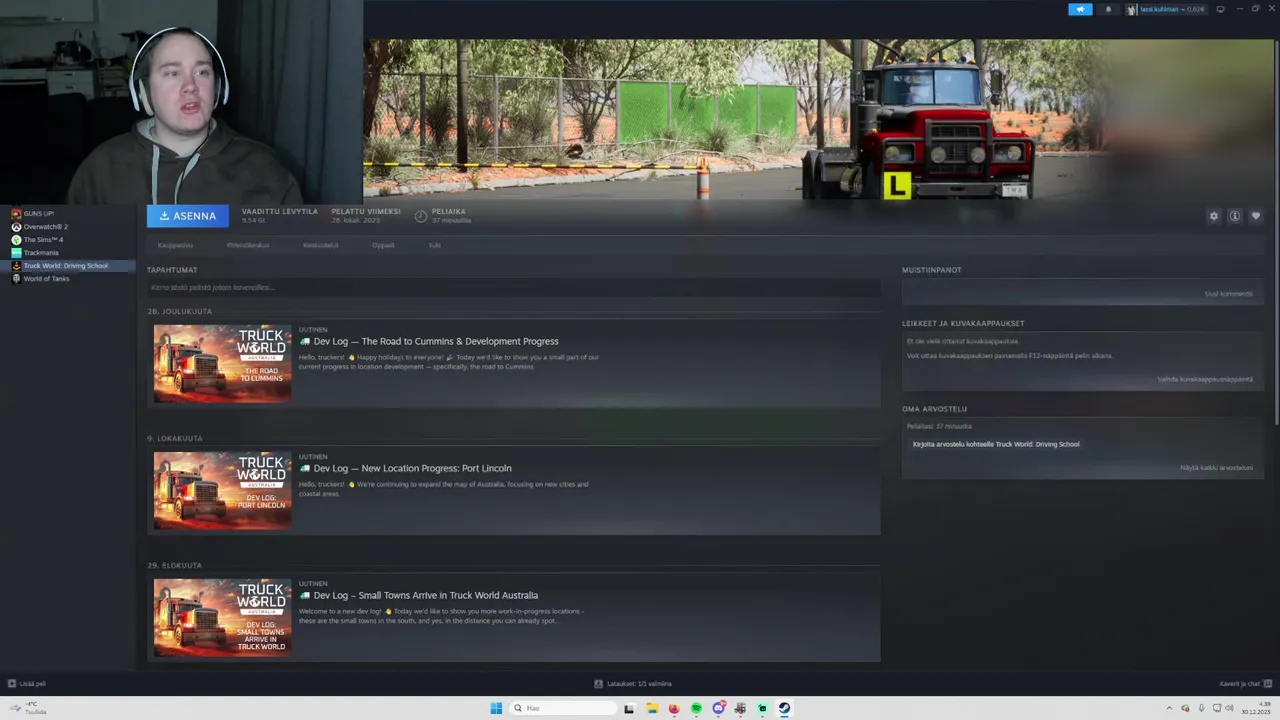The width and height of the screenshot is (1280, 720).
Task: Switch to Big Picture mode monitor icon
Action: tap(1220, 9)
